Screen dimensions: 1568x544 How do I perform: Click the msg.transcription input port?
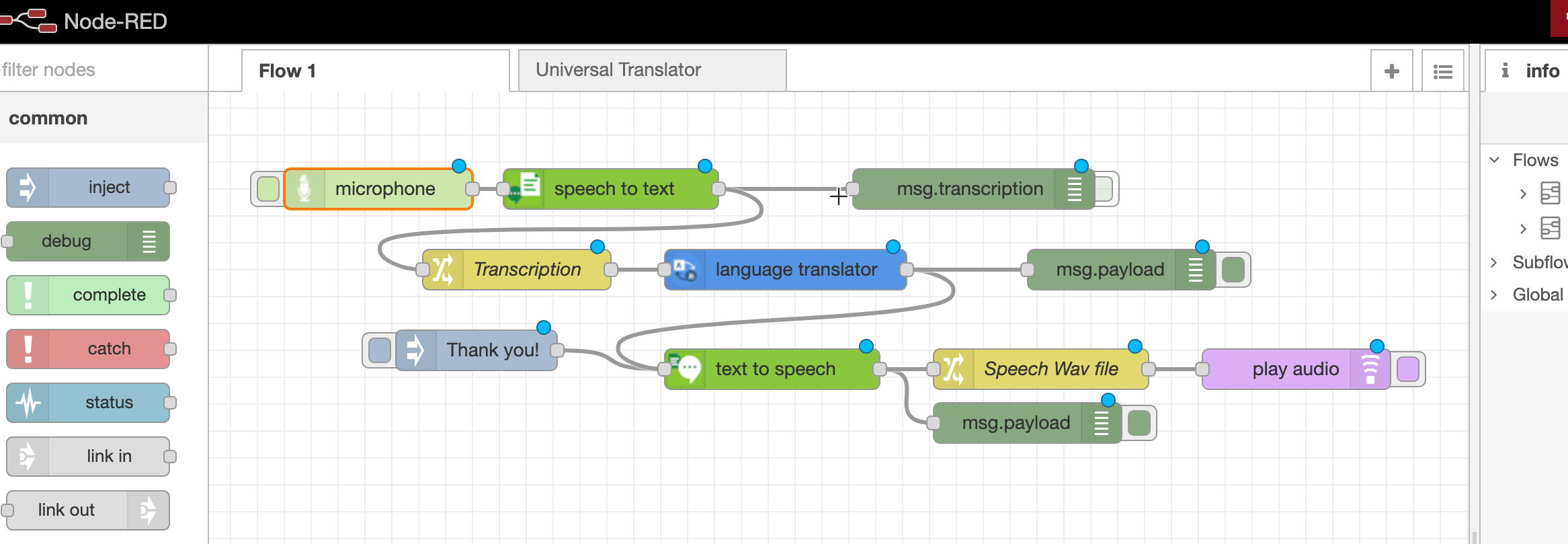(x=853, y=189)
